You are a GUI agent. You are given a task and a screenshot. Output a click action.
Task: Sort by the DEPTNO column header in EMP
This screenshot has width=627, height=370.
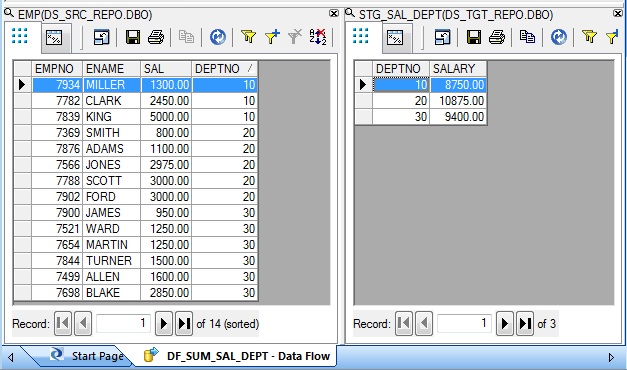[224, 69]
